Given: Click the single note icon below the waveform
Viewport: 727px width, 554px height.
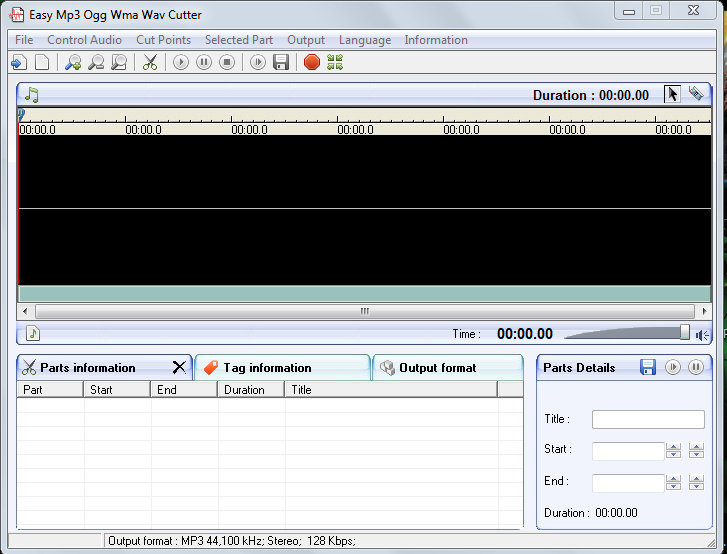Looking at the screenshot, I should (x=33, y=333).
